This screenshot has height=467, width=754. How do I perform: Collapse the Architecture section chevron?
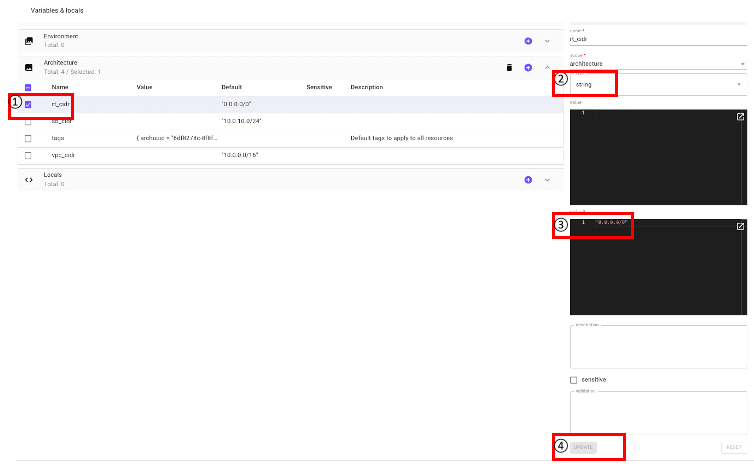[x=547, y=68]
